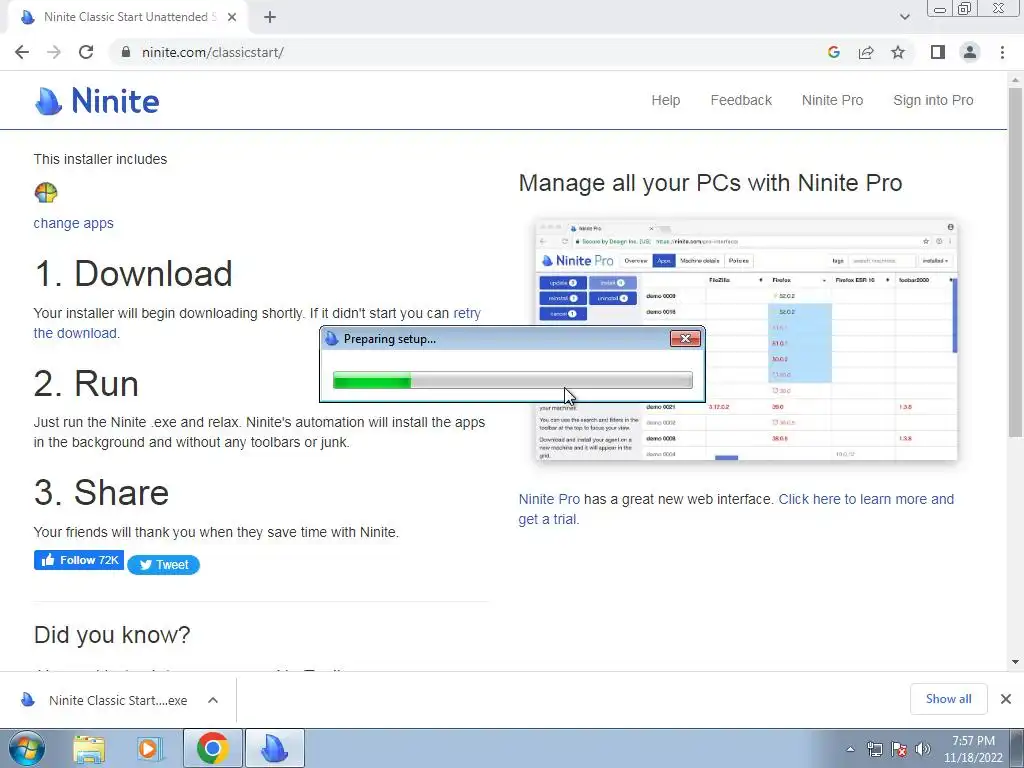Show hidden tray icons arrow

click(x=850, y=750)
